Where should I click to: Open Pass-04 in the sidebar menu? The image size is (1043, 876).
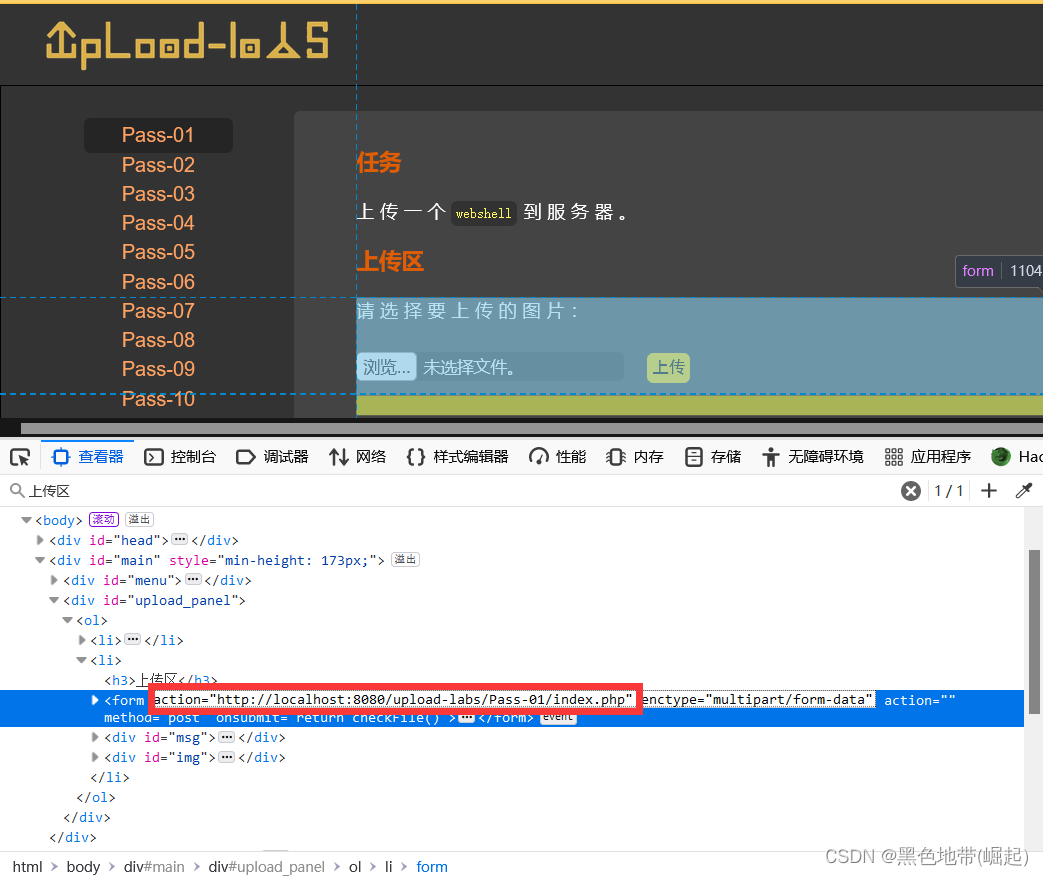coord(158,223)
